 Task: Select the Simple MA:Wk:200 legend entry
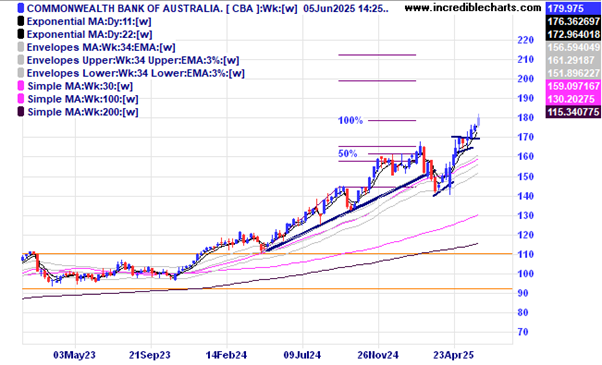coord(83,112)
